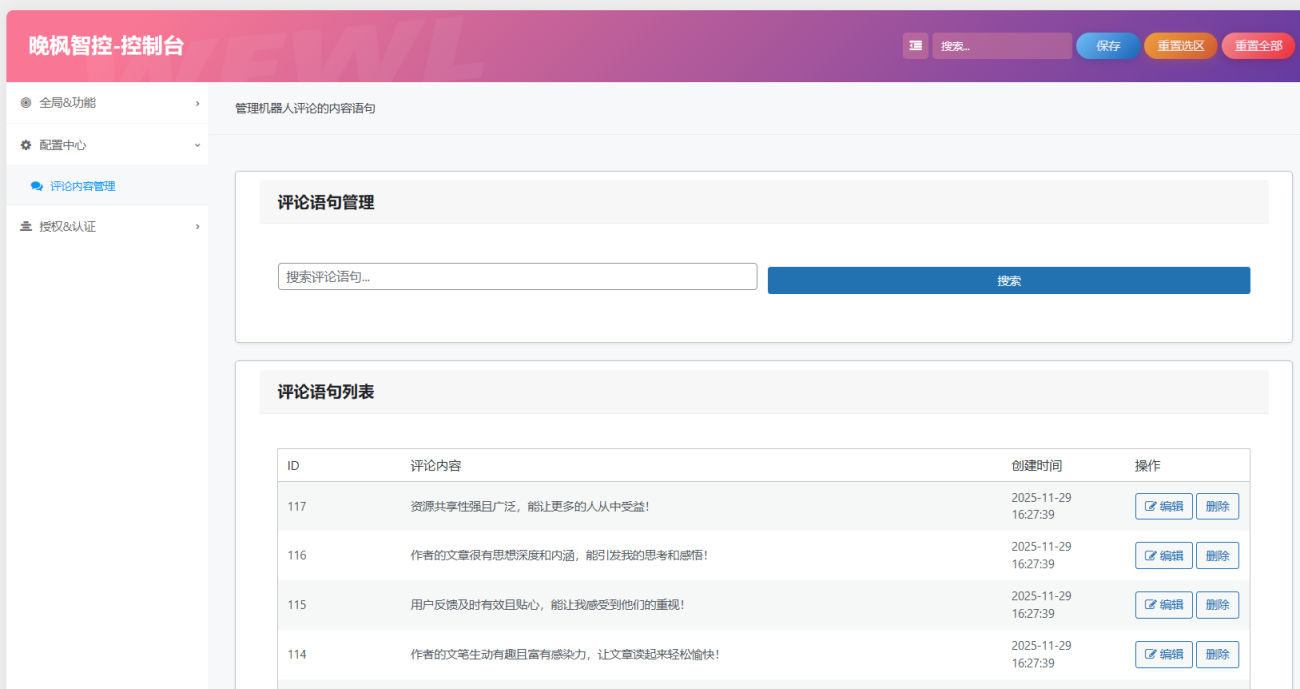The height and width of the screenshot is (689, 1300).
Task: Select the 全局&功能 sidebar menu
Action: tap(68, 103)
